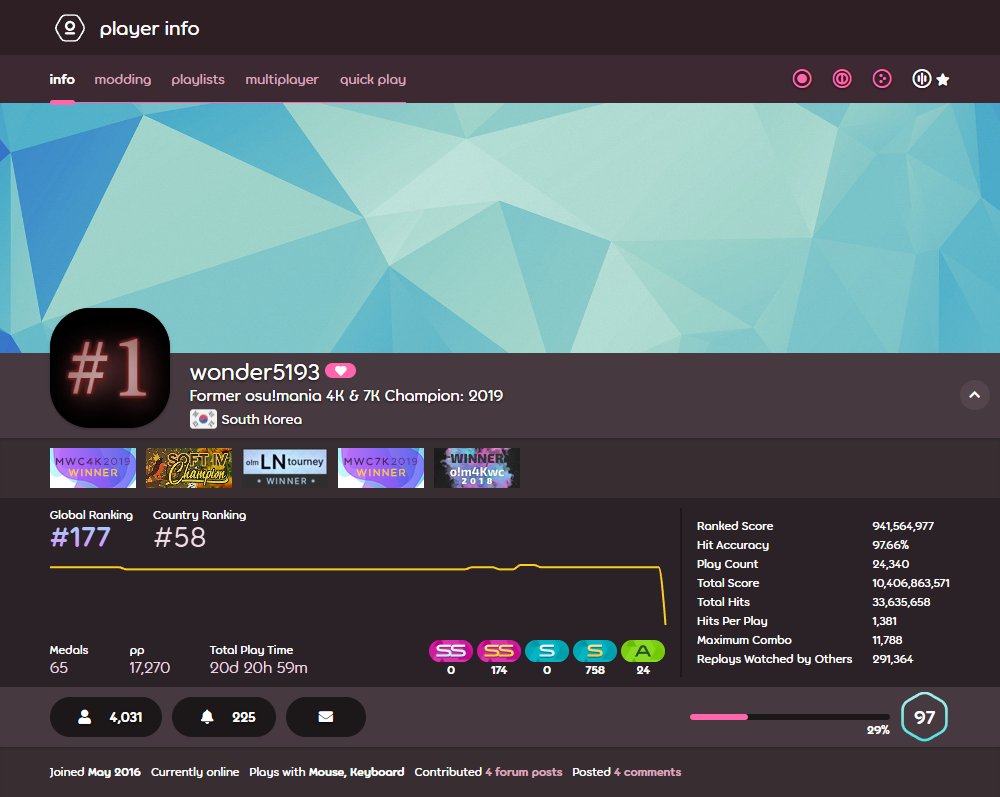Select the osu!catch mode icon

click(882, 78)
